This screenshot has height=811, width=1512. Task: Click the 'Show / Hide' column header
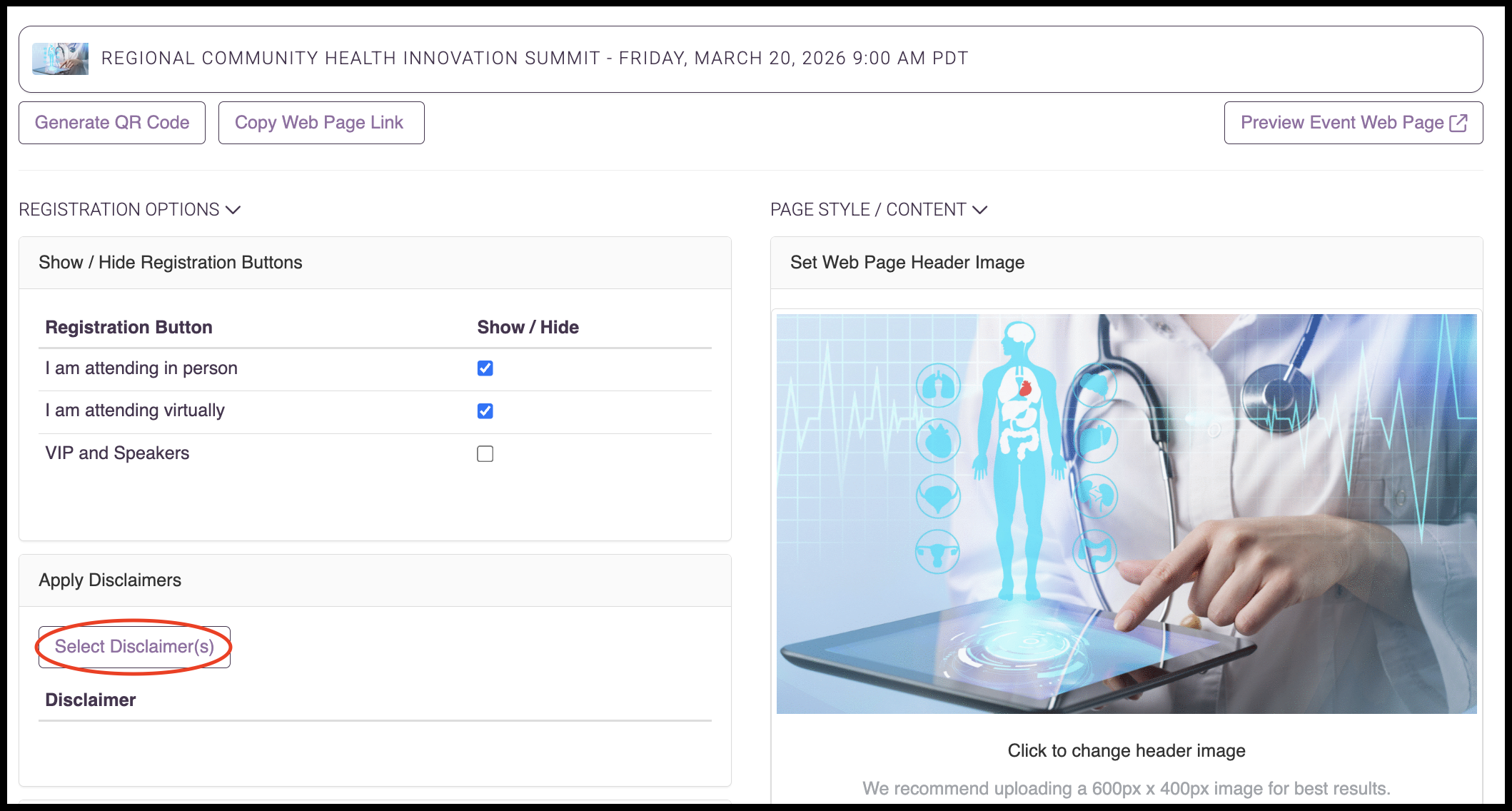coord(528,327)
